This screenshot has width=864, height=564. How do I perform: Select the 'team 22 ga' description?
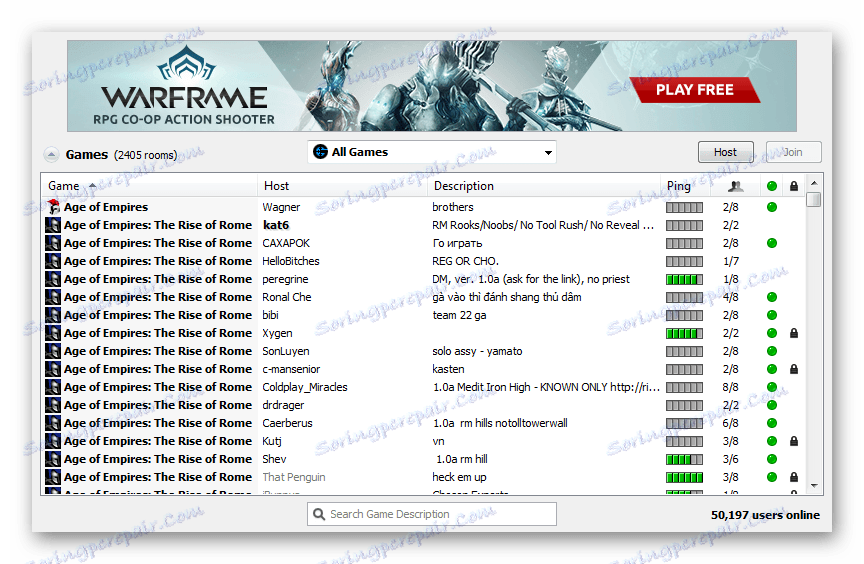459,315
